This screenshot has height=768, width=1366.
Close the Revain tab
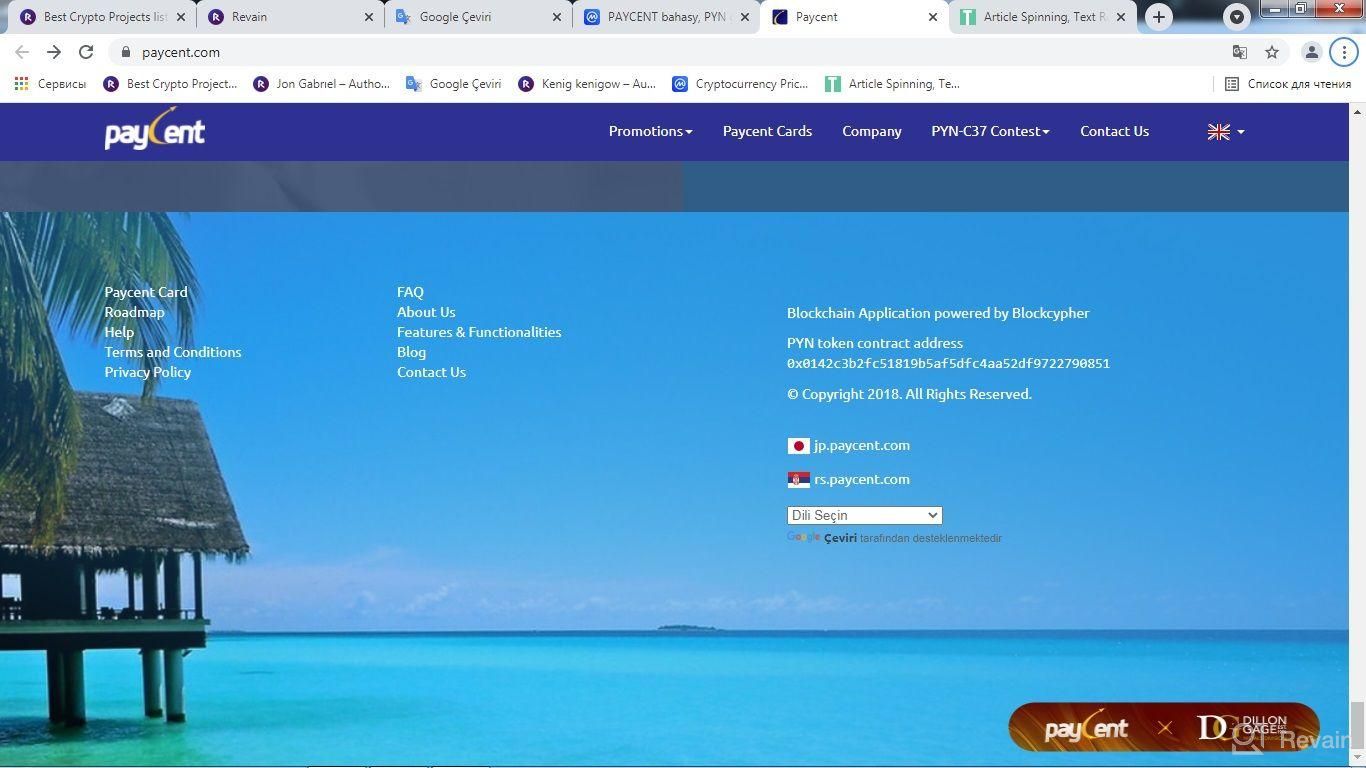pyautogui.click(x=369, y=17)
